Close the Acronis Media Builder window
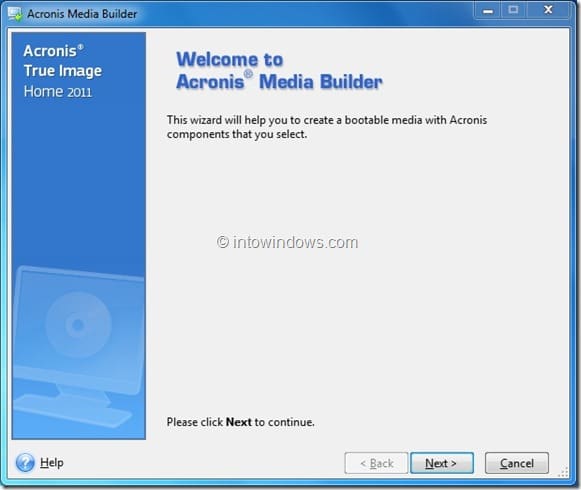The image size is (581, 490). pyautogui.click(x=548, y=10)
